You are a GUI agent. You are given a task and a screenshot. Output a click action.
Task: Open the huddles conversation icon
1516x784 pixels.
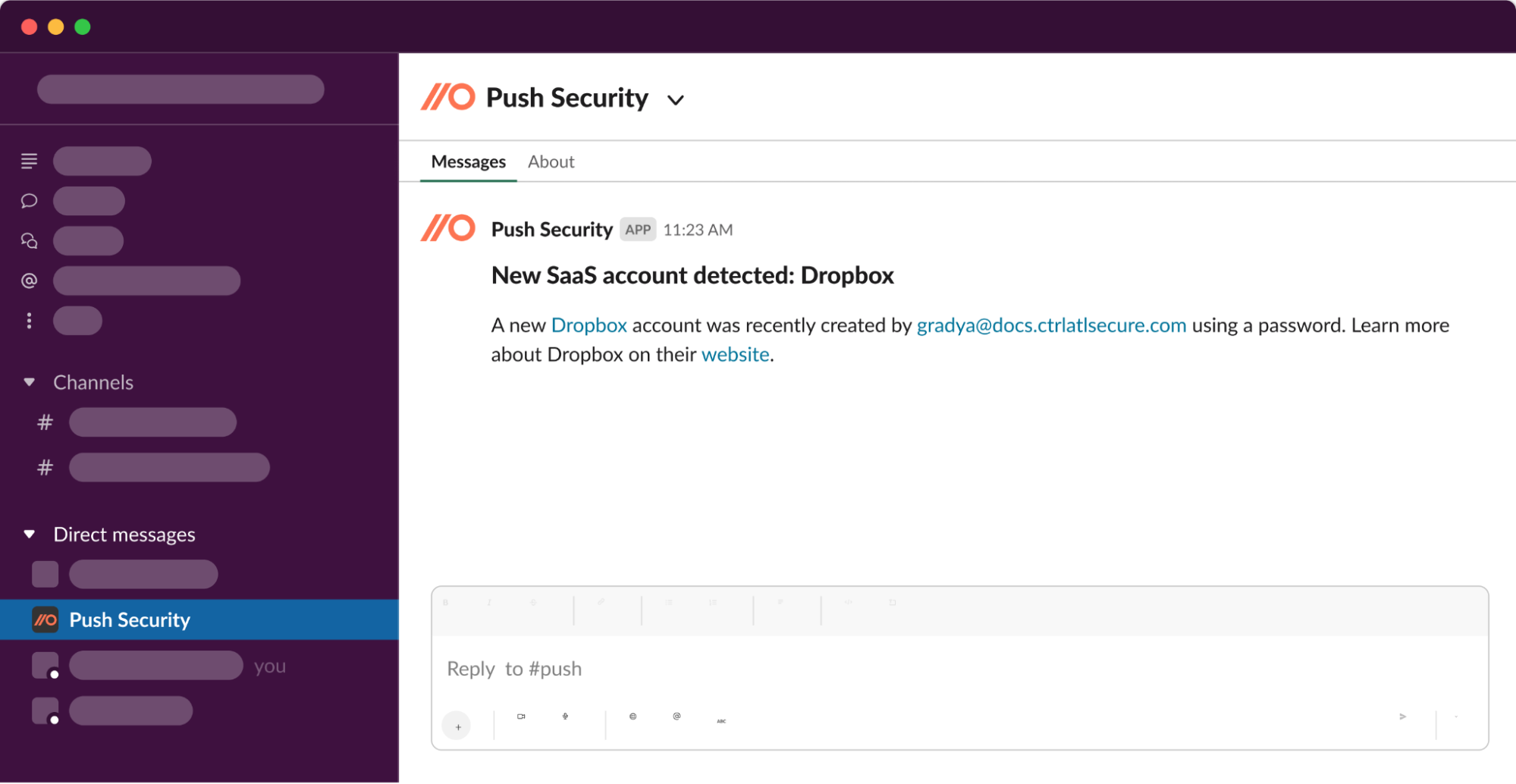[x=29, y=241]
